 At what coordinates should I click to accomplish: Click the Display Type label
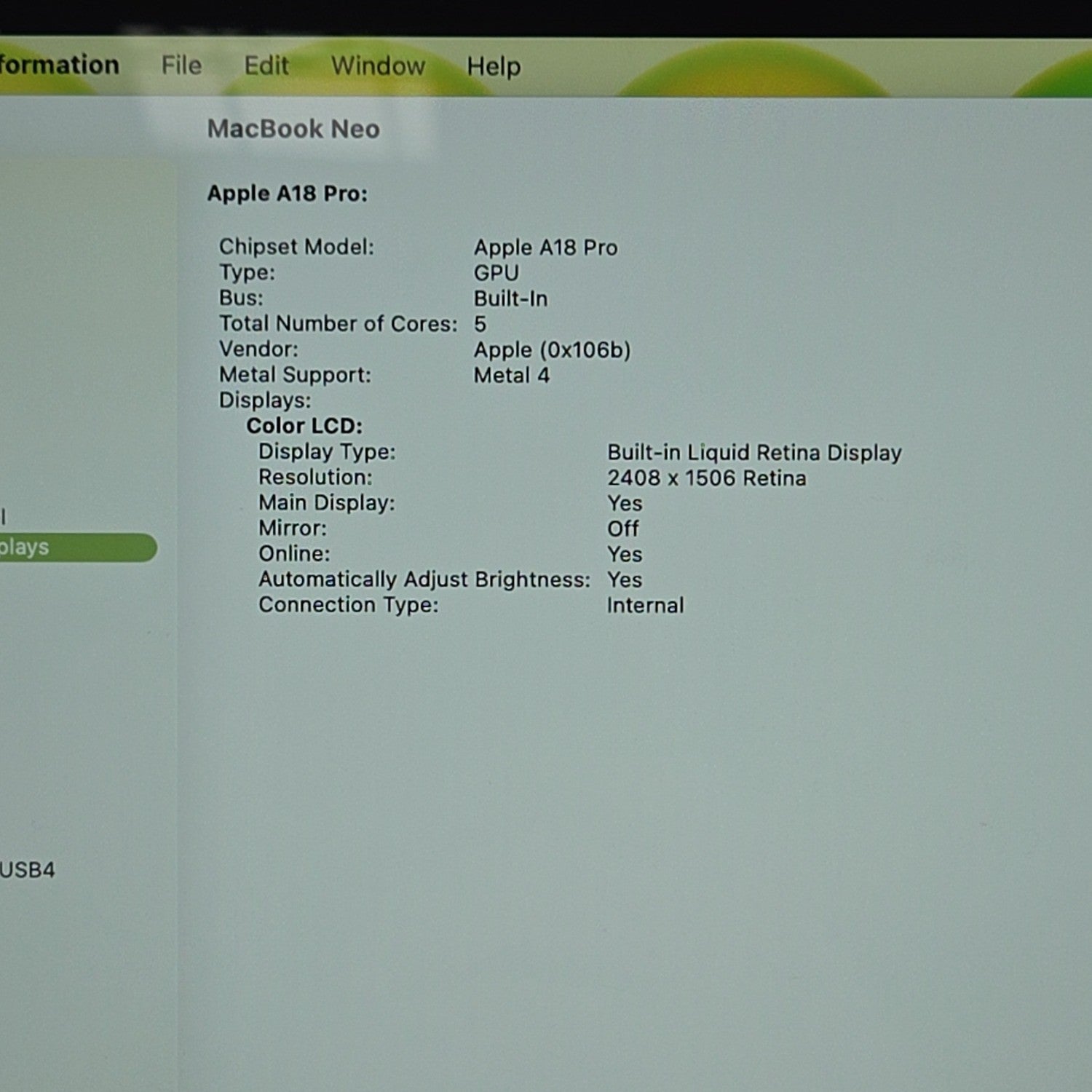(x=327, y=452)
